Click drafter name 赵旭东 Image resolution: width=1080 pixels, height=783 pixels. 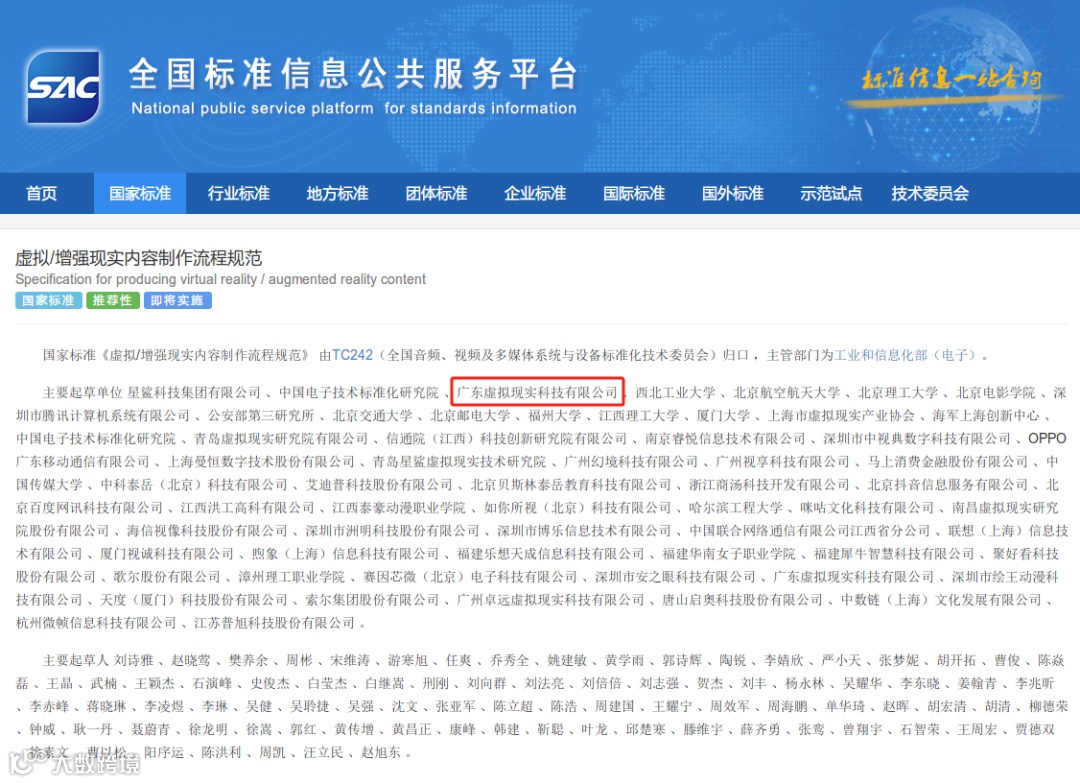pyautogui.click(x=381, y=753)
